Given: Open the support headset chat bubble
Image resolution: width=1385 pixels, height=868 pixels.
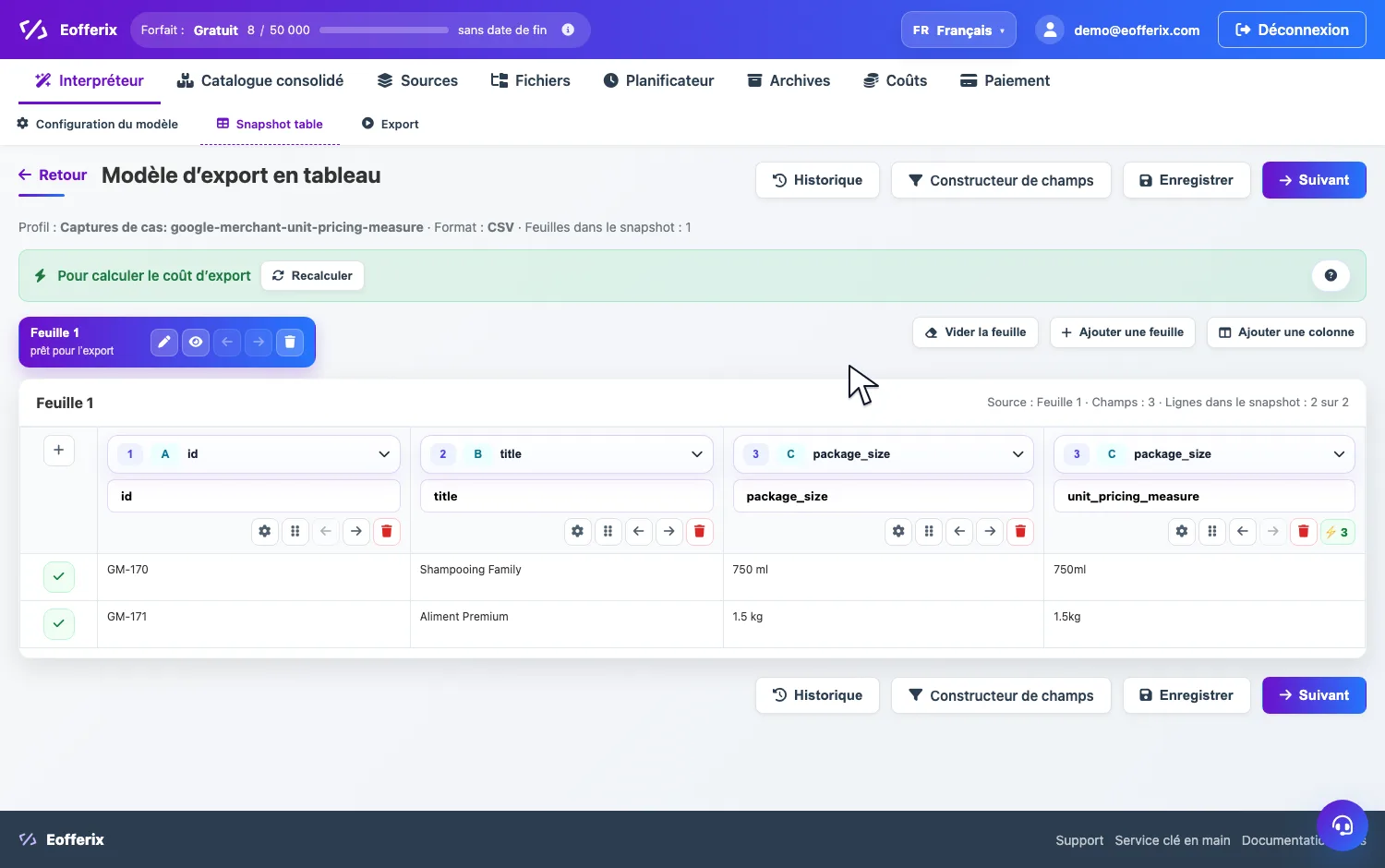Looking at the screenshot, I should click(1343, 825).
